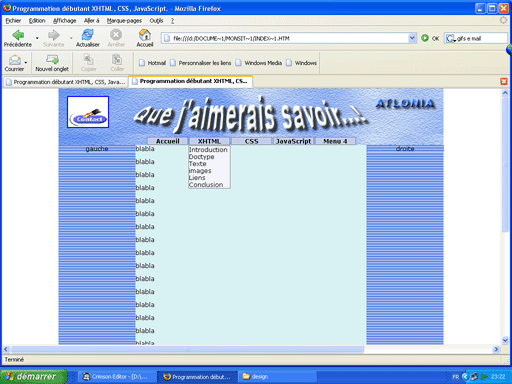
Task: Open the Courrier dropdown arrow
Action: [x=26, y=62]
